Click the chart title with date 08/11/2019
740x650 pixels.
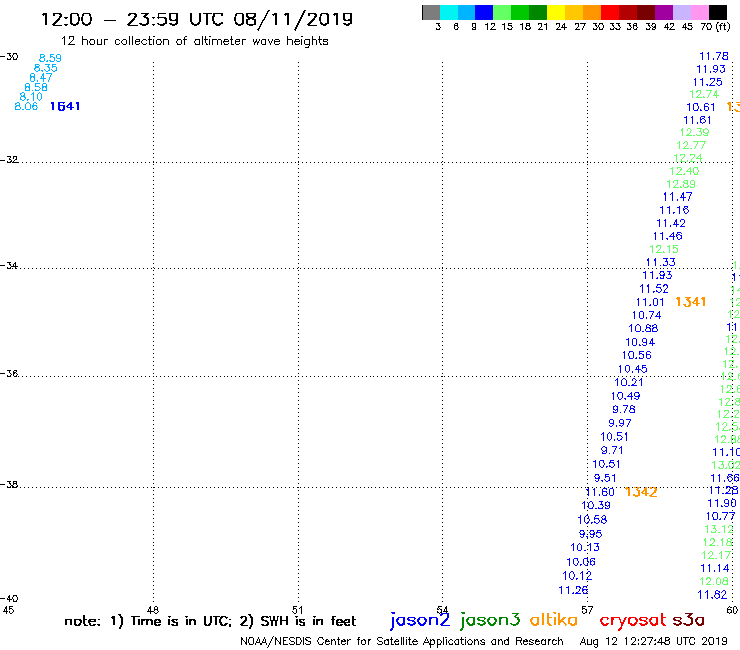click(197, 19)
